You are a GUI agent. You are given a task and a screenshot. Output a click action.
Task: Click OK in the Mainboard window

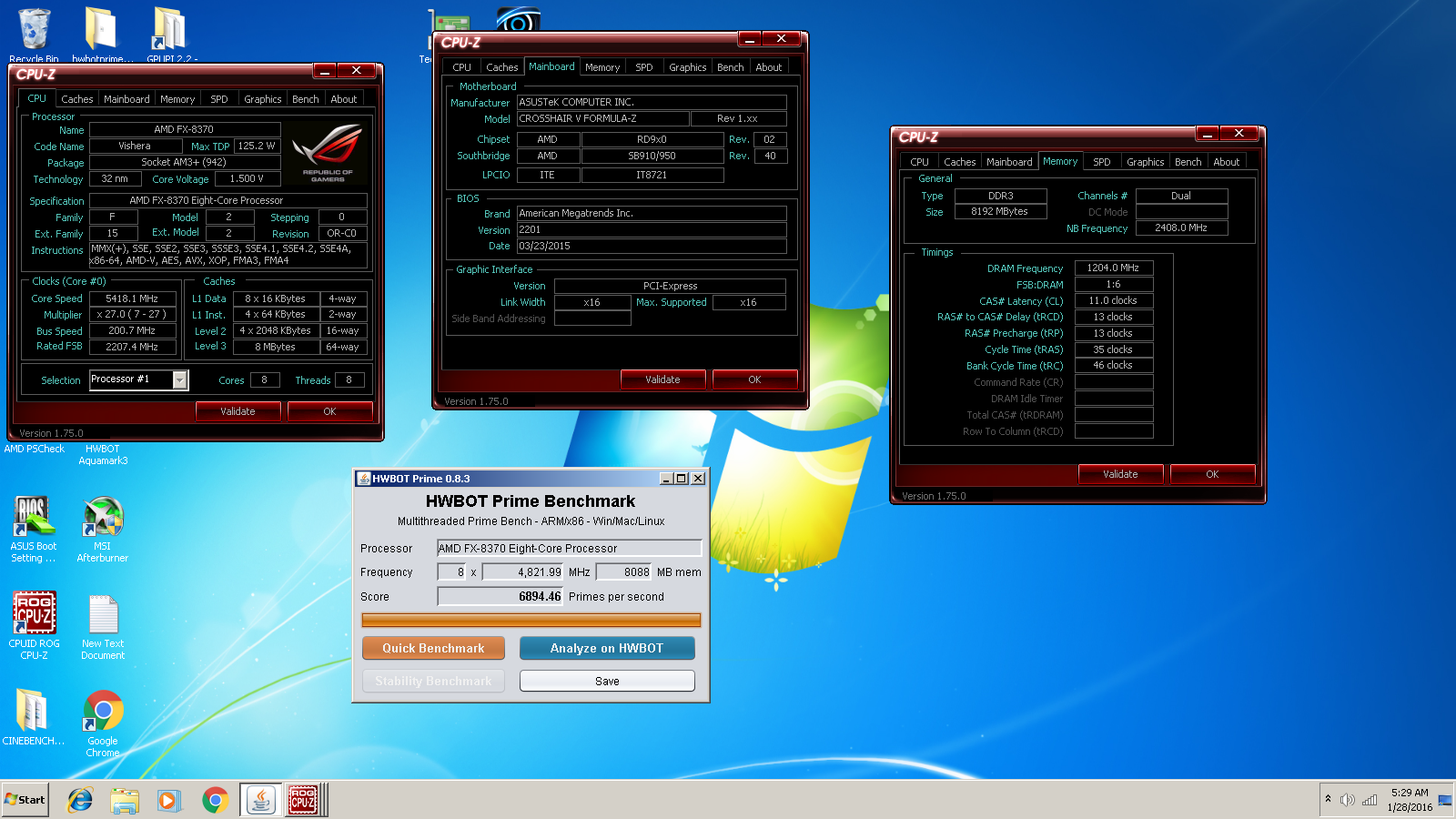(x=755, y=379)
